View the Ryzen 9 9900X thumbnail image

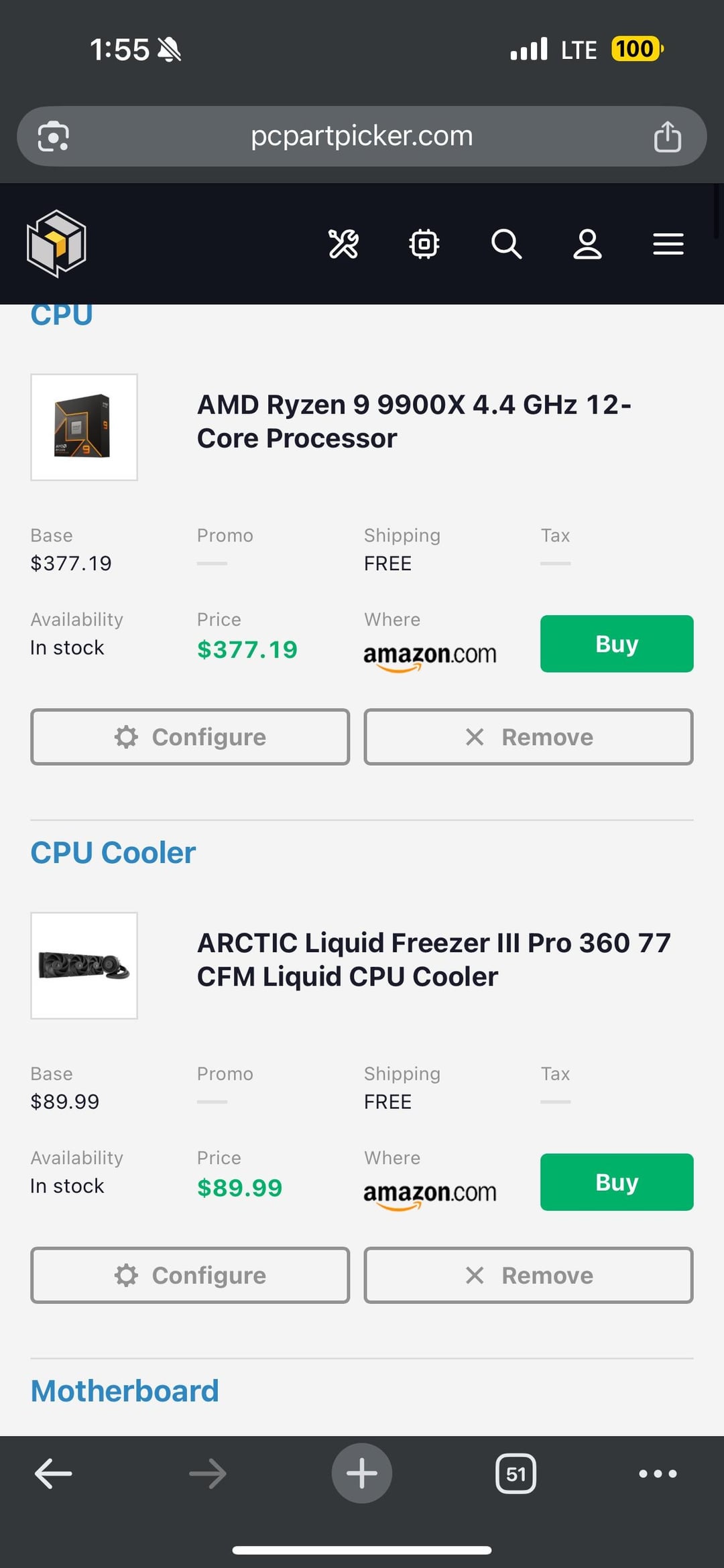point(84,428)
